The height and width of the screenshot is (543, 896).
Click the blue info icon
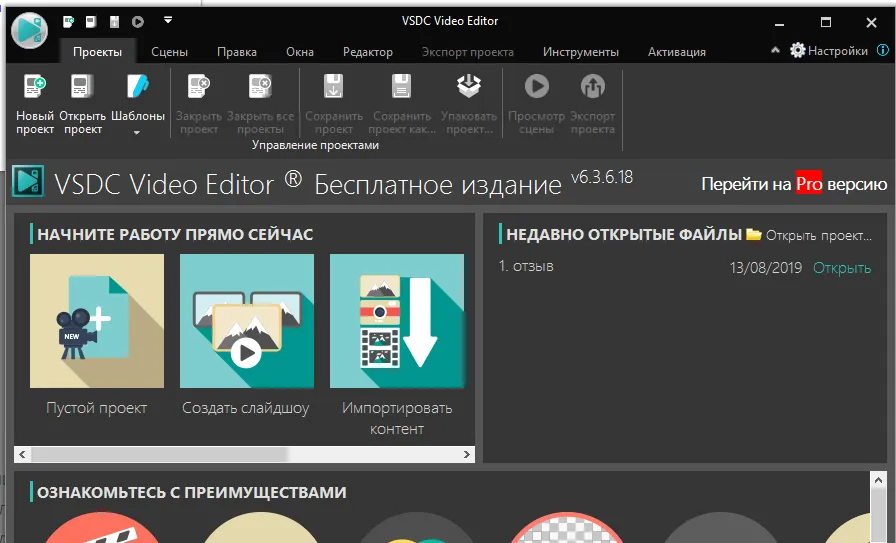pyautogui.click(x=883, y=50)
